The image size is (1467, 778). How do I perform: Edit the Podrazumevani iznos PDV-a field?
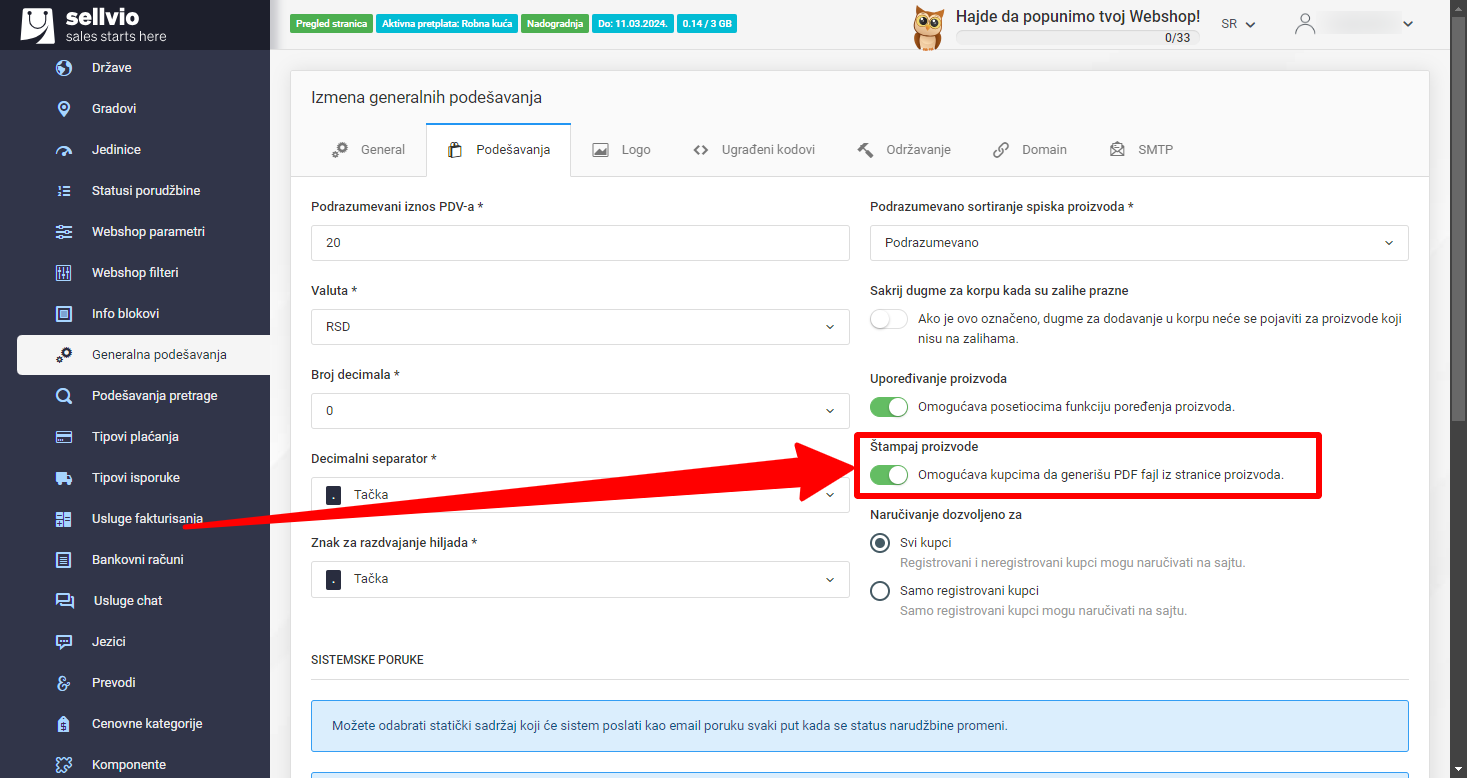[x=580, y=243]
